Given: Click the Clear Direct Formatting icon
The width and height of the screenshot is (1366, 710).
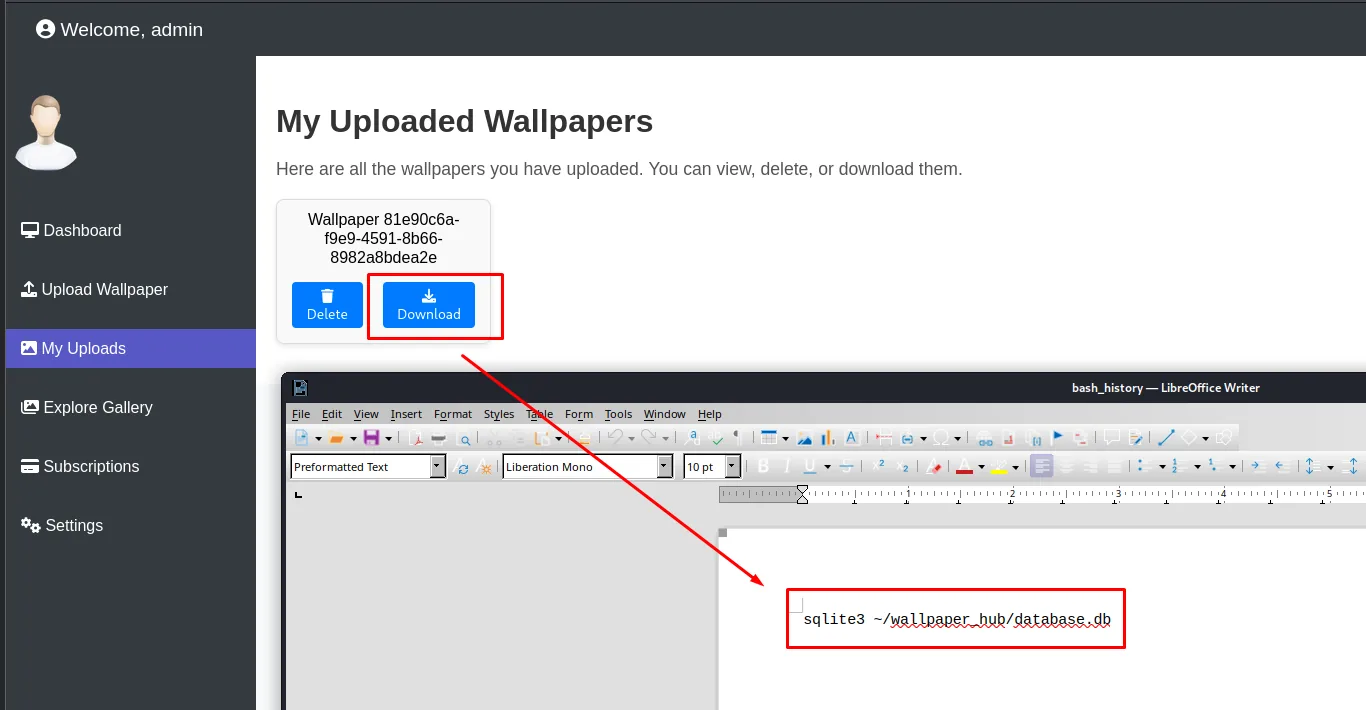Looking at the screenshot, I should [933, 467].
